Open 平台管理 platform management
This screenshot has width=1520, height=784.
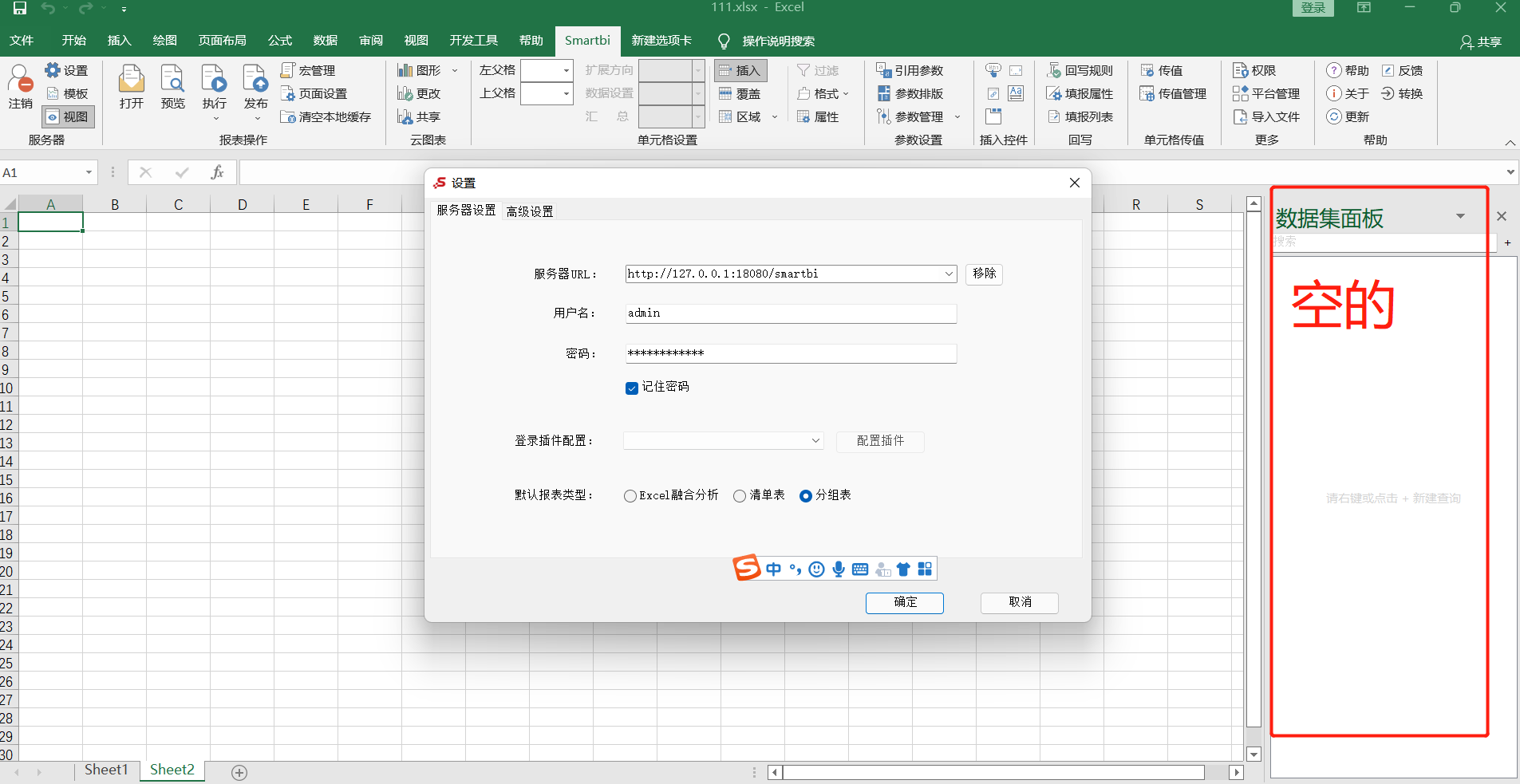point(1266,93)
